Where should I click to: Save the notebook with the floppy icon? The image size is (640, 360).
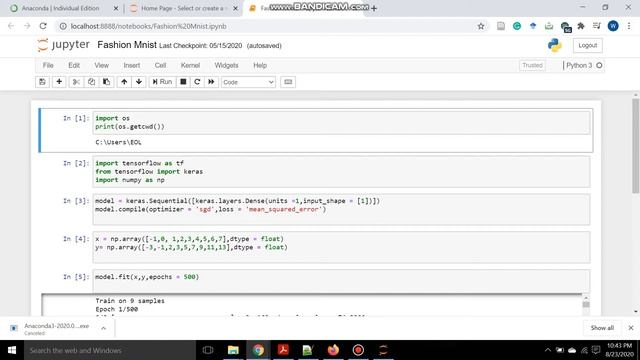click(42, 82)
